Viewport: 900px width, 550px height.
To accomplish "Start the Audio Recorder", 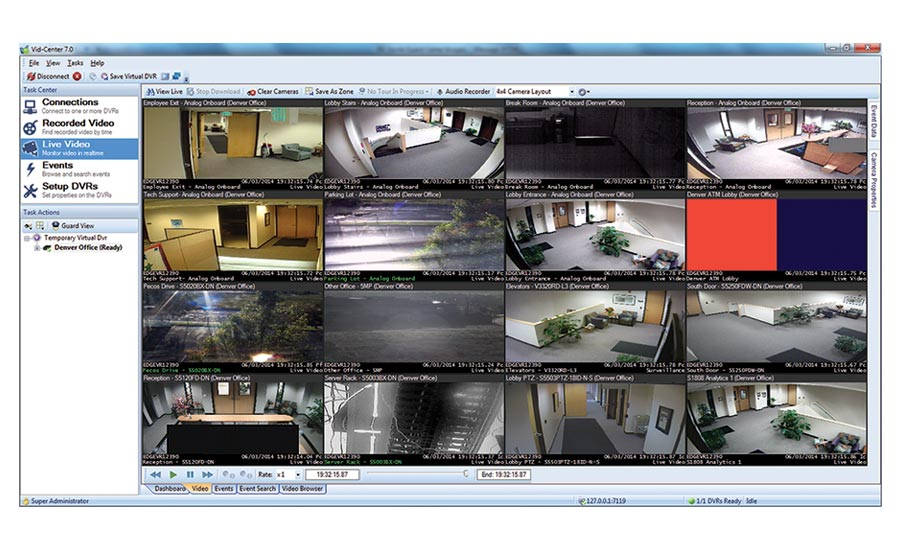I will tap(462, 91).
